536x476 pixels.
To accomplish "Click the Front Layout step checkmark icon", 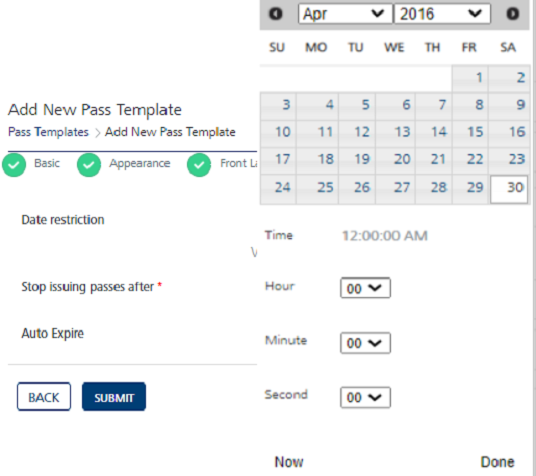I will (x=199, y=165).
